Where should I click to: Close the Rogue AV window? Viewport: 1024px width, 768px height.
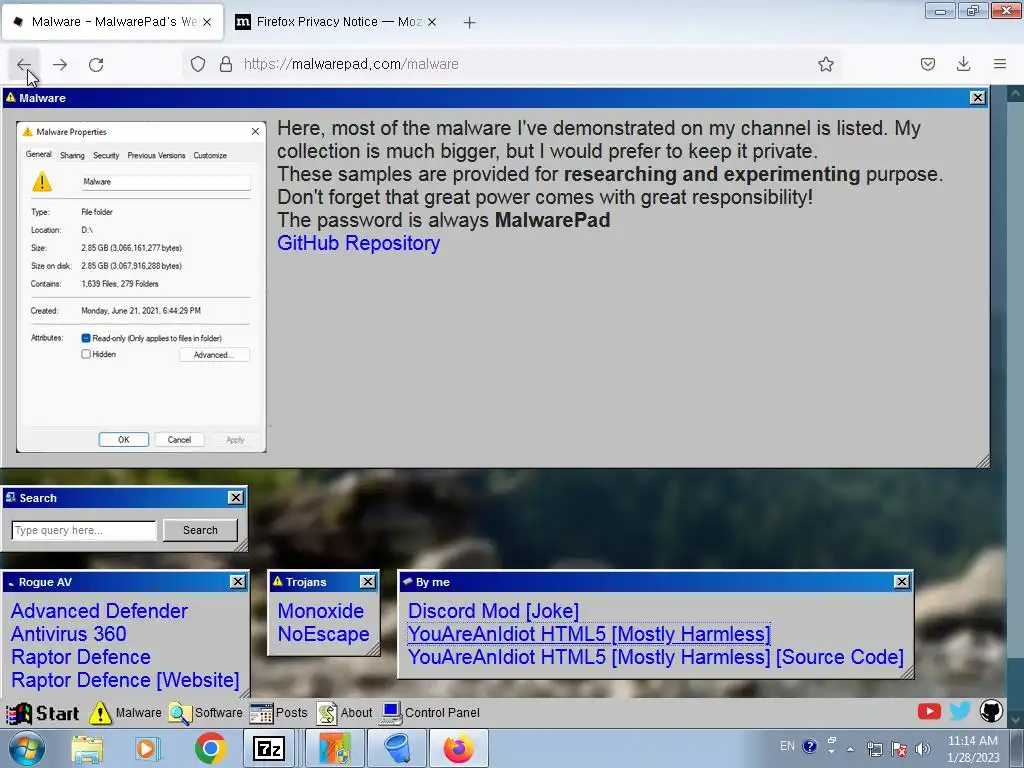point(238,581)
